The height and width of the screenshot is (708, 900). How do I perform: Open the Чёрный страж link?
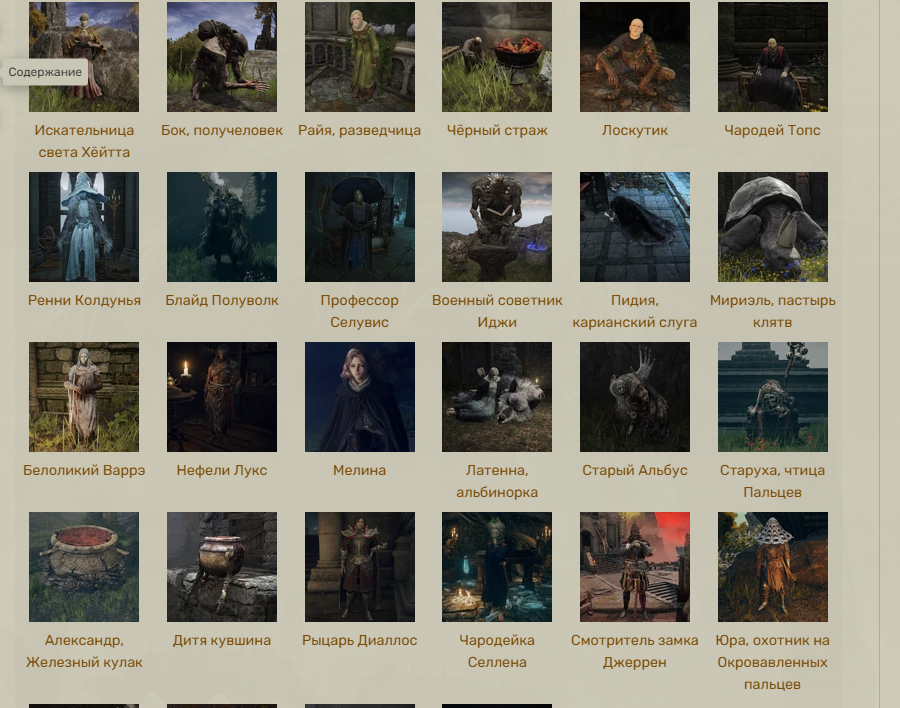pyautogui.click(x=496, y=130)
